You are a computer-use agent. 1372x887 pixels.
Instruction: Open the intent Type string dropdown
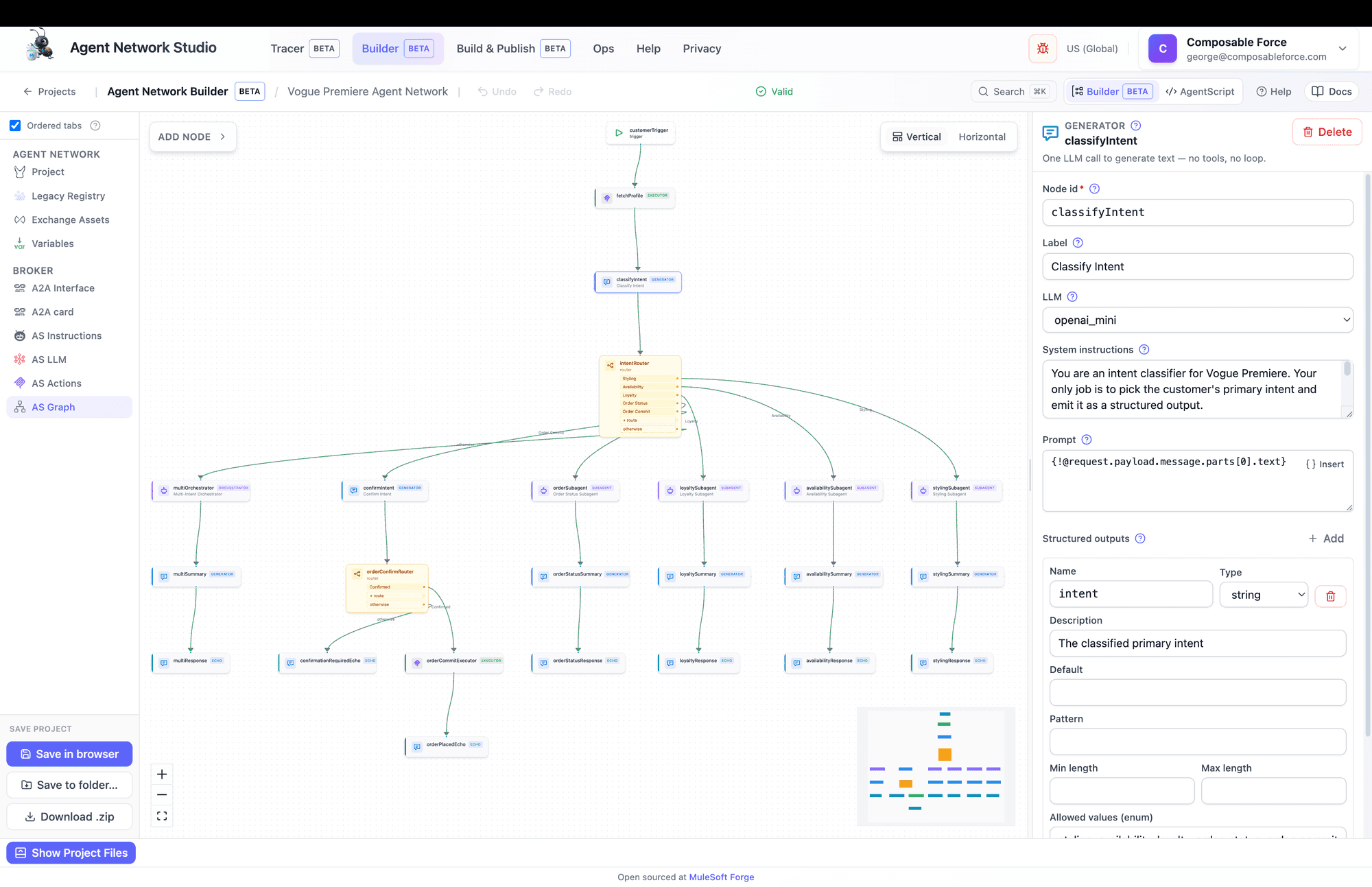(x=1264, y=595)
